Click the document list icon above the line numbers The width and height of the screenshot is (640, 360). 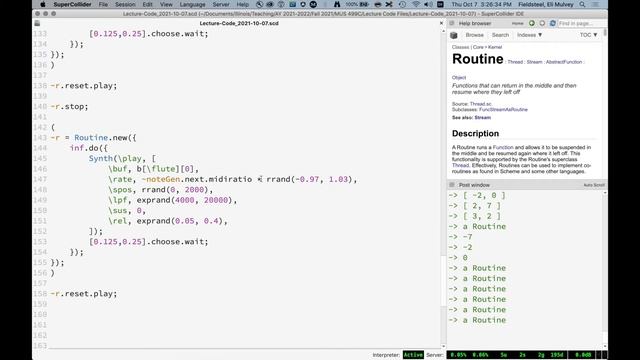[x=37, y=23]
